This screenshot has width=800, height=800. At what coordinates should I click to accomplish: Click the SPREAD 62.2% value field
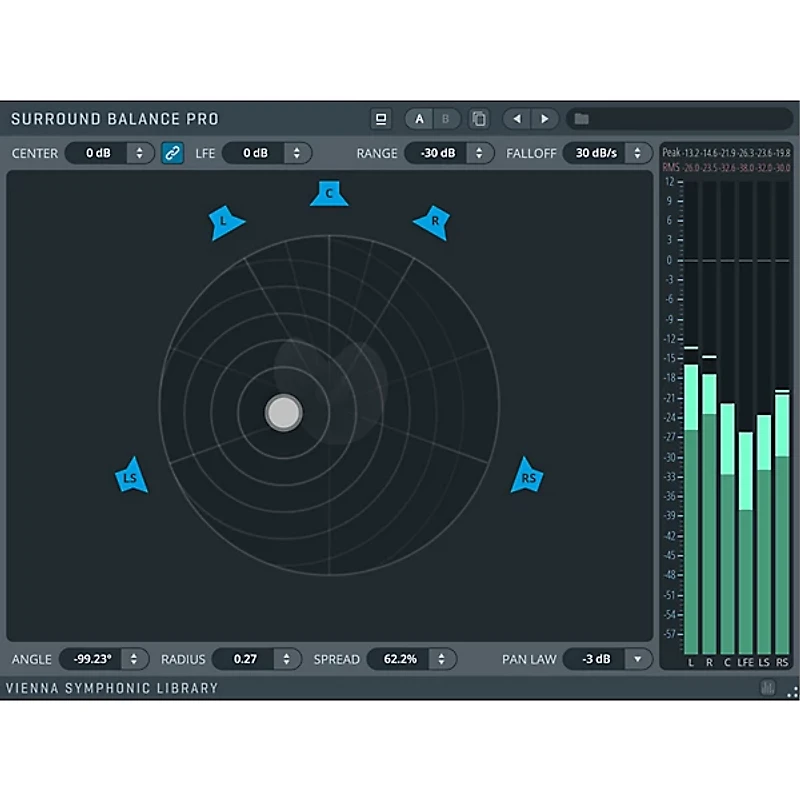coord(399,659)
